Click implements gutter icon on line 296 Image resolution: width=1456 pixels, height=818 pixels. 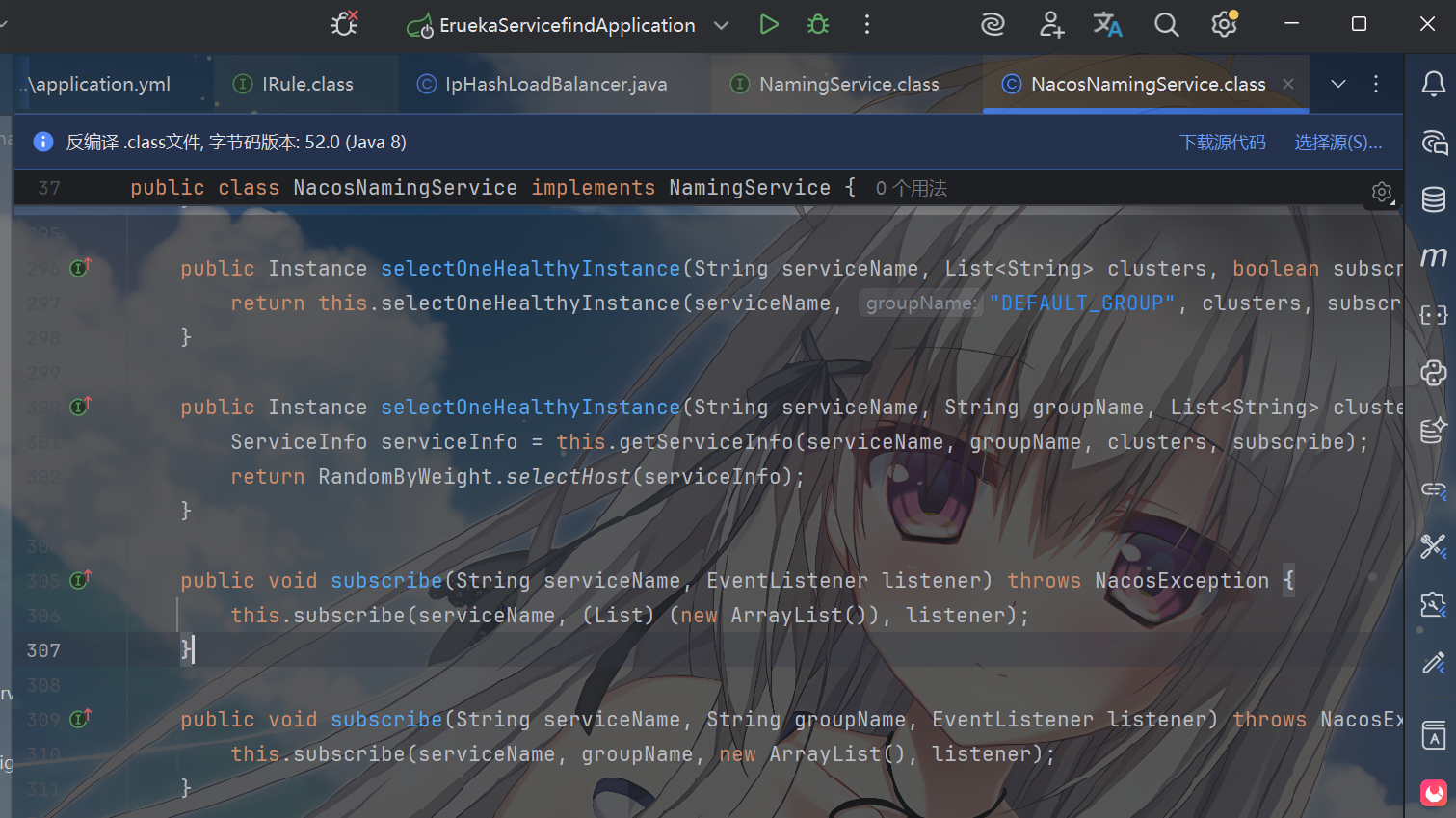coord(81,267)
